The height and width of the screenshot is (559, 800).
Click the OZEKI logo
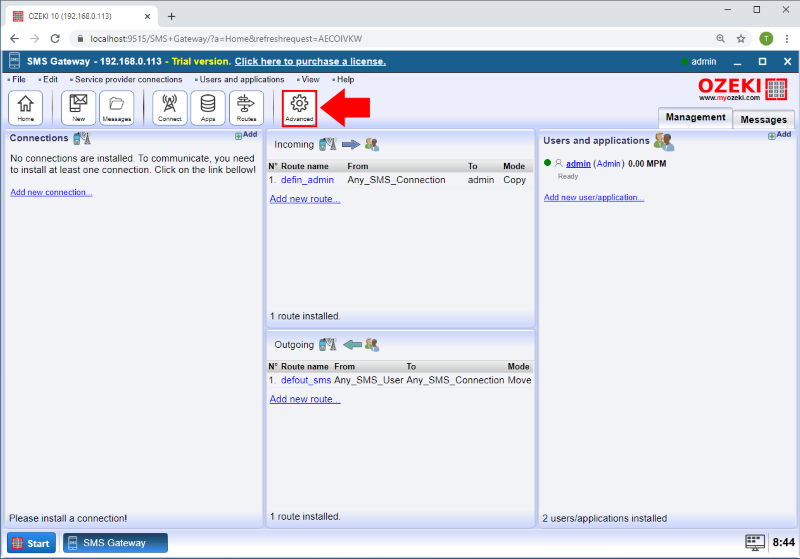click(743, 89)
